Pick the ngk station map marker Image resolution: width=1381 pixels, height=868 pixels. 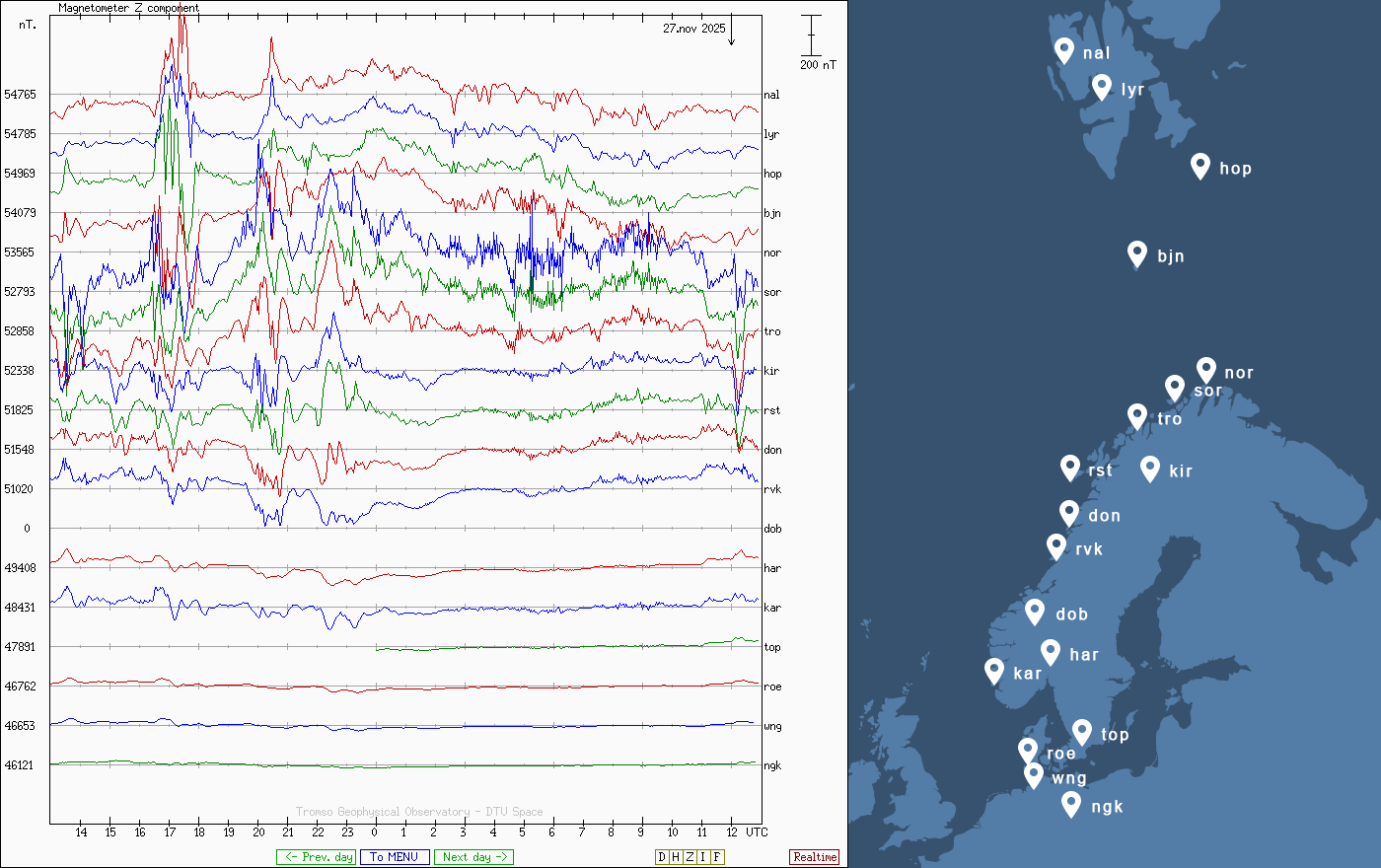pyautogui.click(x=1071, y=804)
